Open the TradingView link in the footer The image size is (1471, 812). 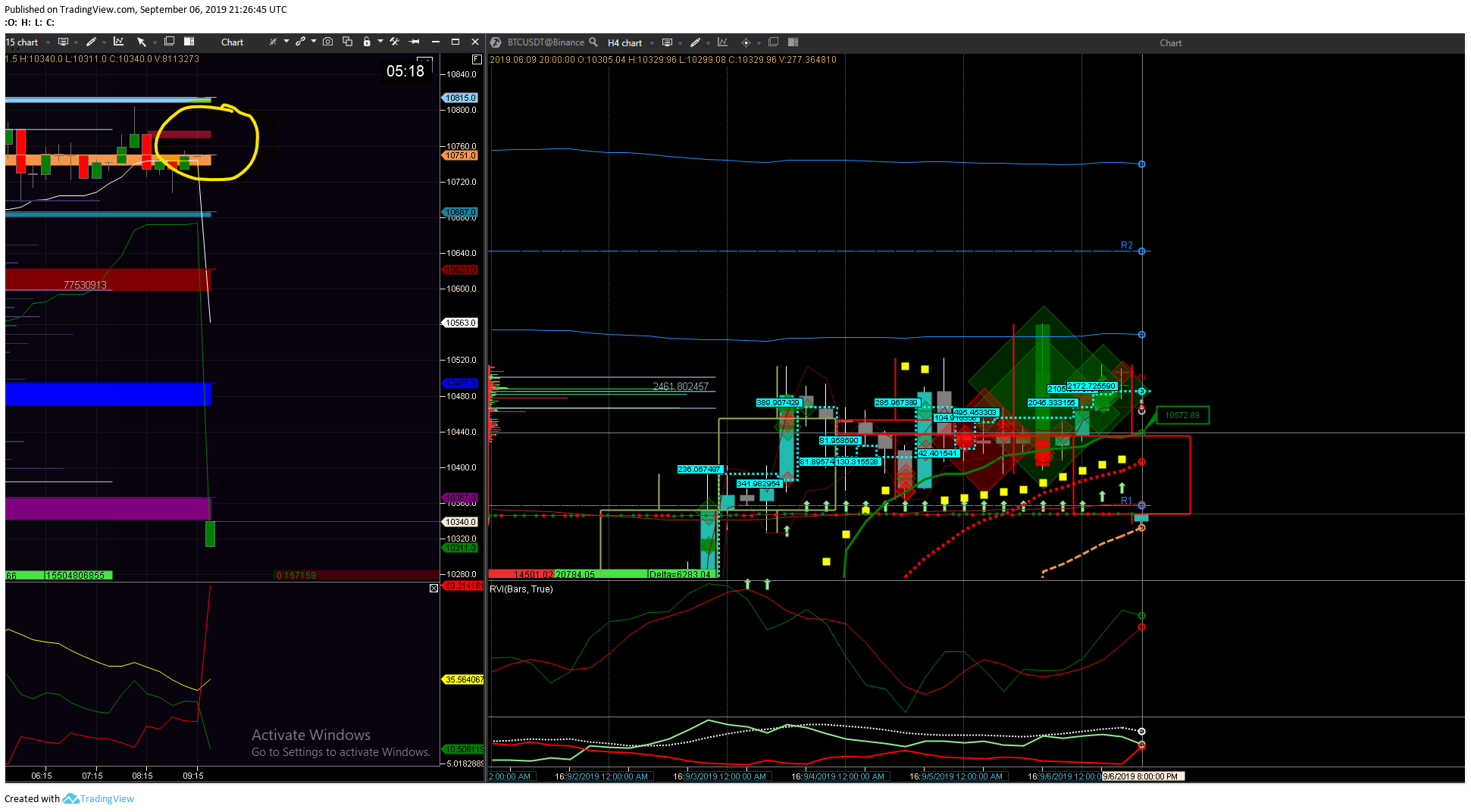tap(107, 798)
